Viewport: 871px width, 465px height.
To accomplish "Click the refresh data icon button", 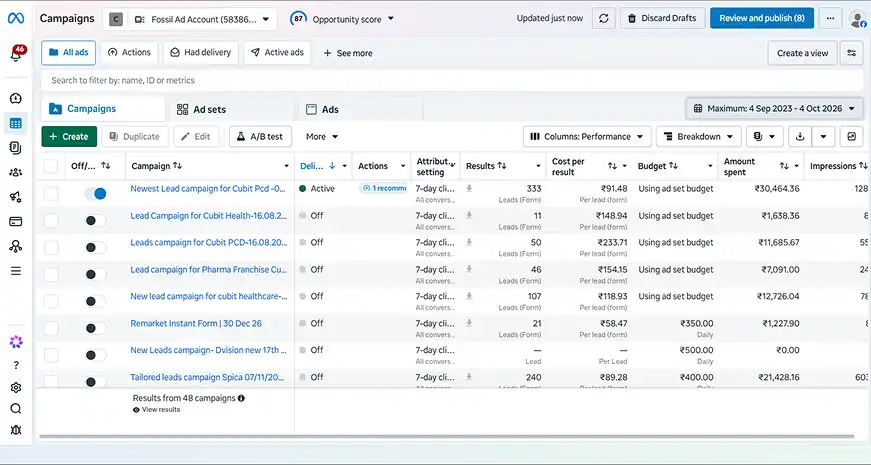I will 603,18.
